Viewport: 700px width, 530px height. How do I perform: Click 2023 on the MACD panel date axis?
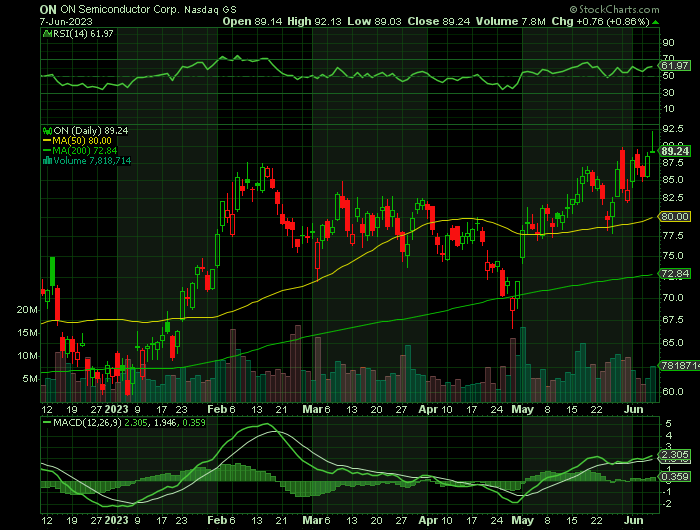tap(117, 521)
